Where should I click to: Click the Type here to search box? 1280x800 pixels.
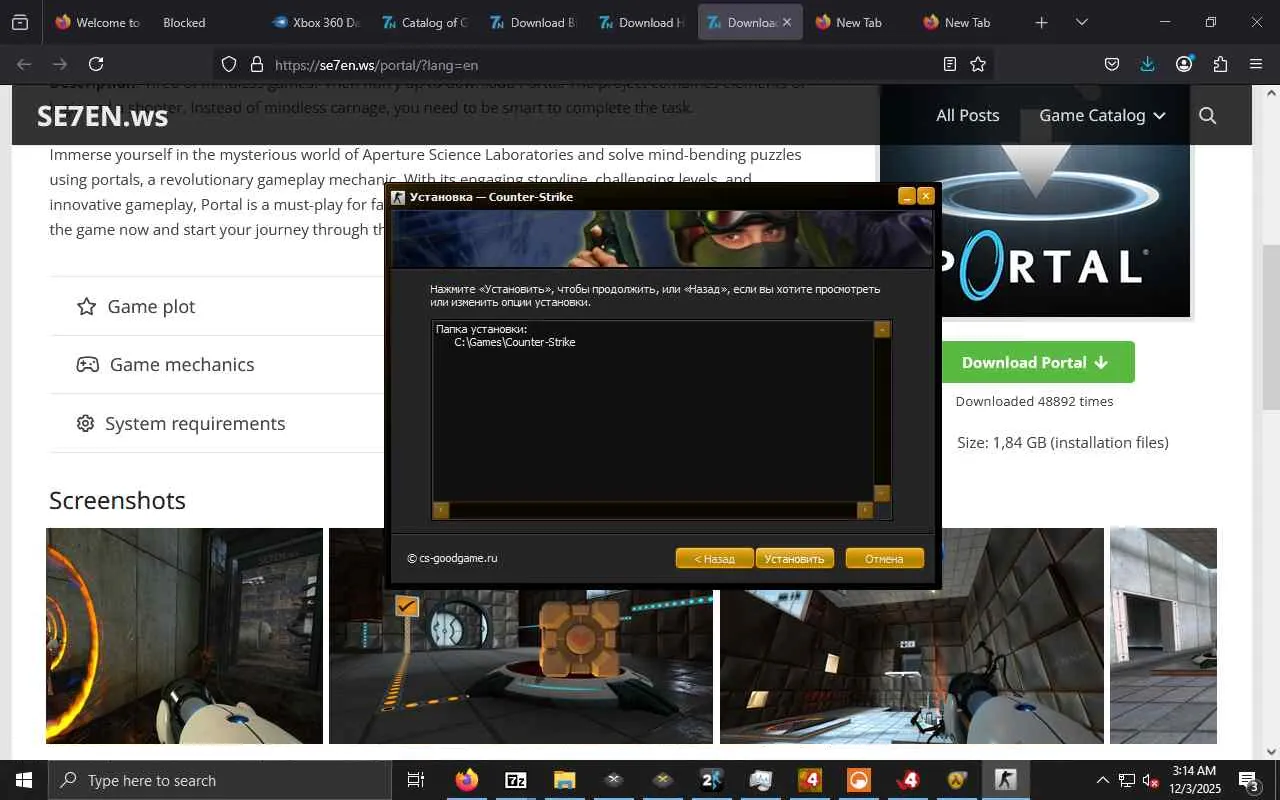pos(220,780)
